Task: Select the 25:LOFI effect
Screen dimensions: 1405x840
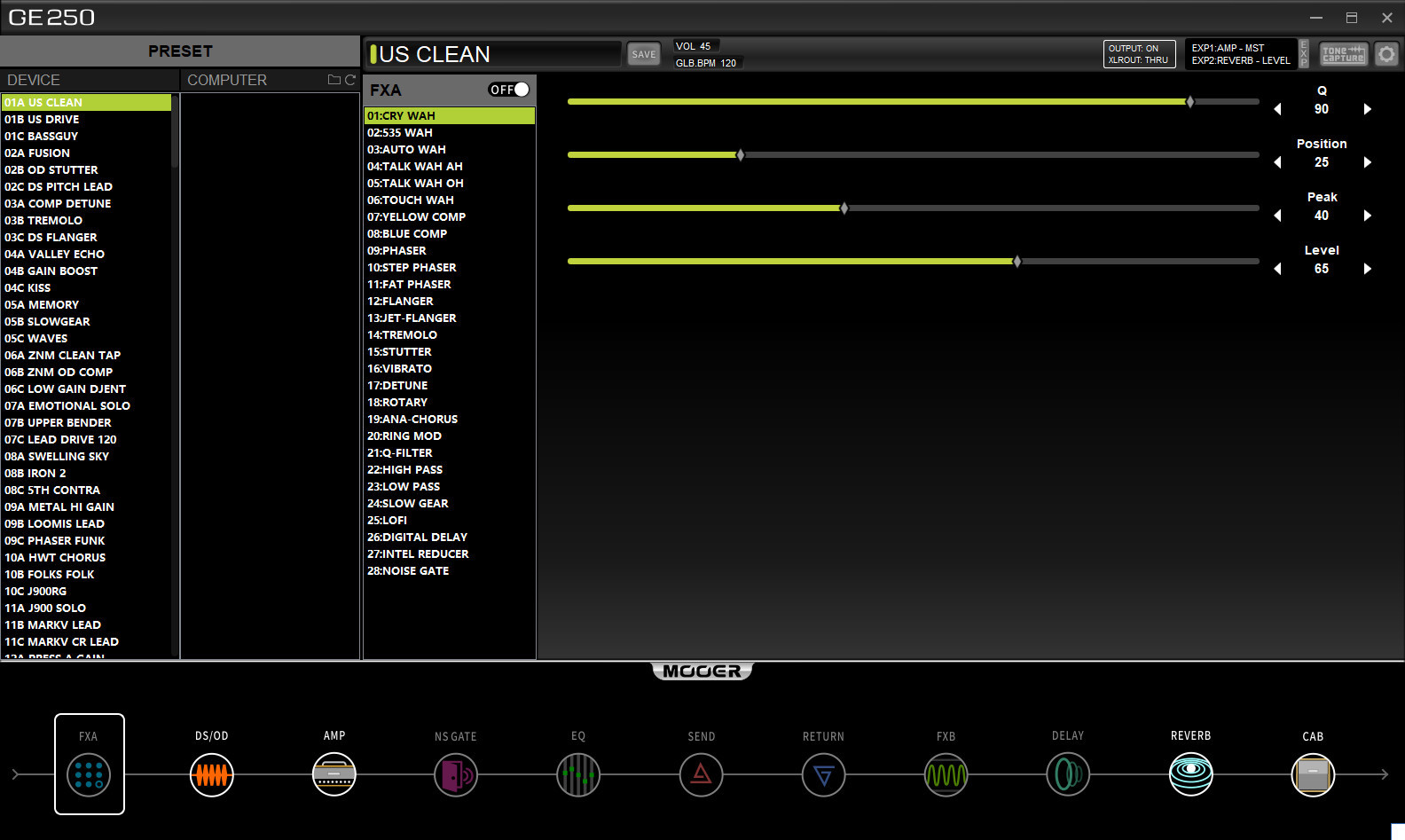Action: click(450, 521)
